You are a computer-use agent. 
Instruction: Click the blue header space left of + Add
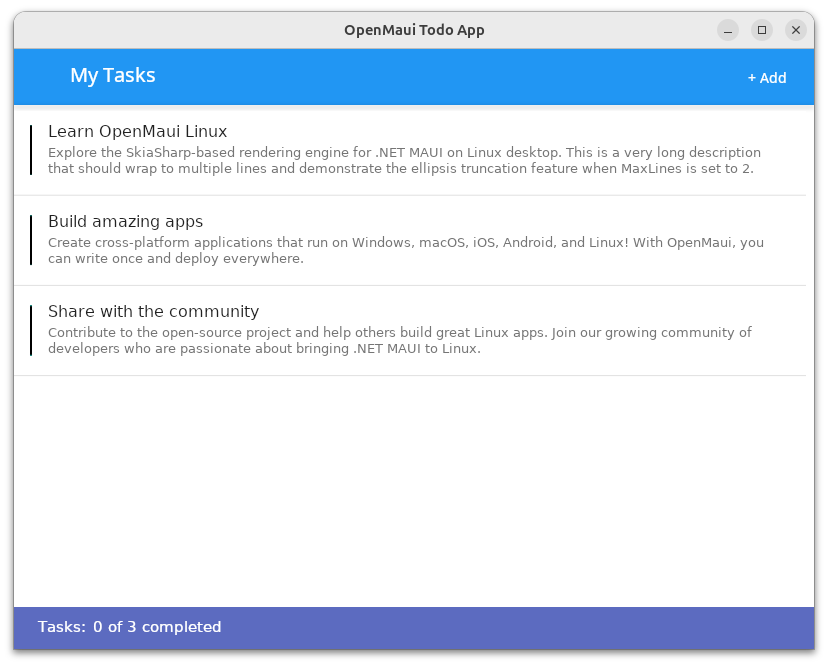pyautogui.click(x=450, y=77)
